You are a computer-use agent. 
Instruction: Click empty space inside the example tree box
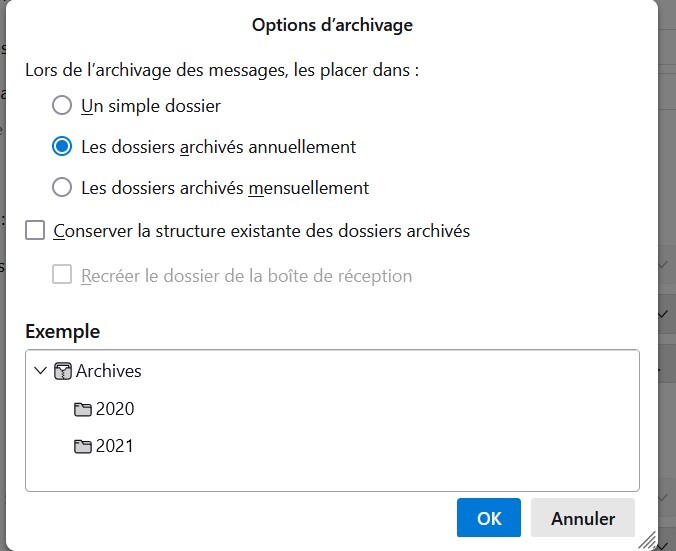click(x=400, y=440)
